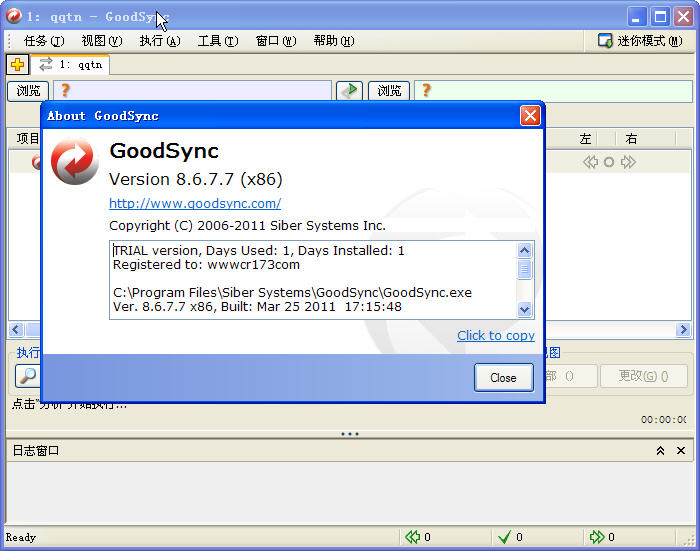Screen dimensions: 700x551
Task: Click the left folder path field
Action: (192, 91)
